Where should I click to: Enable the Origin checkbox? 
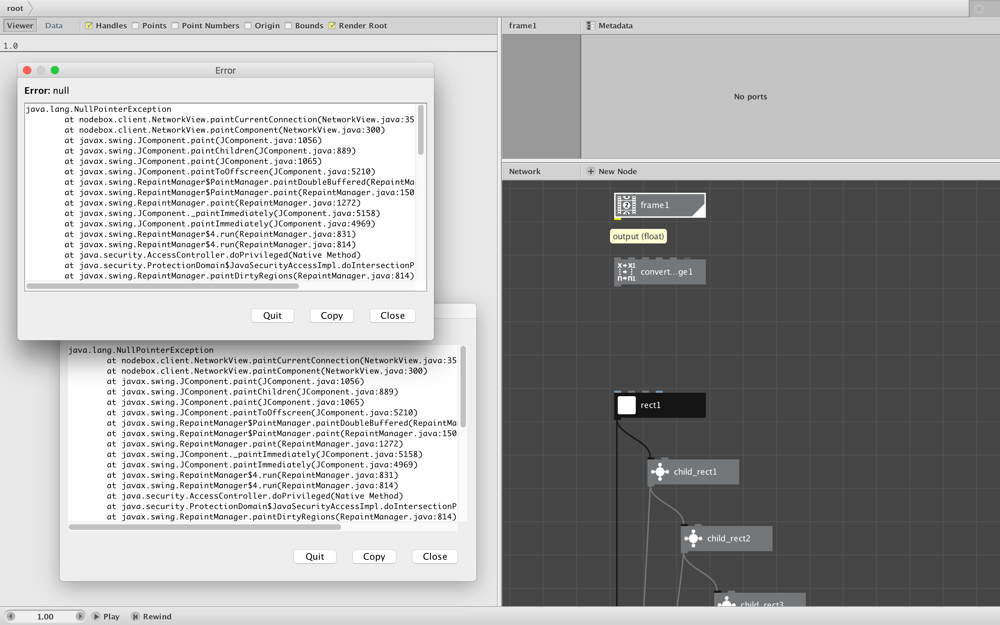[247, 26]
